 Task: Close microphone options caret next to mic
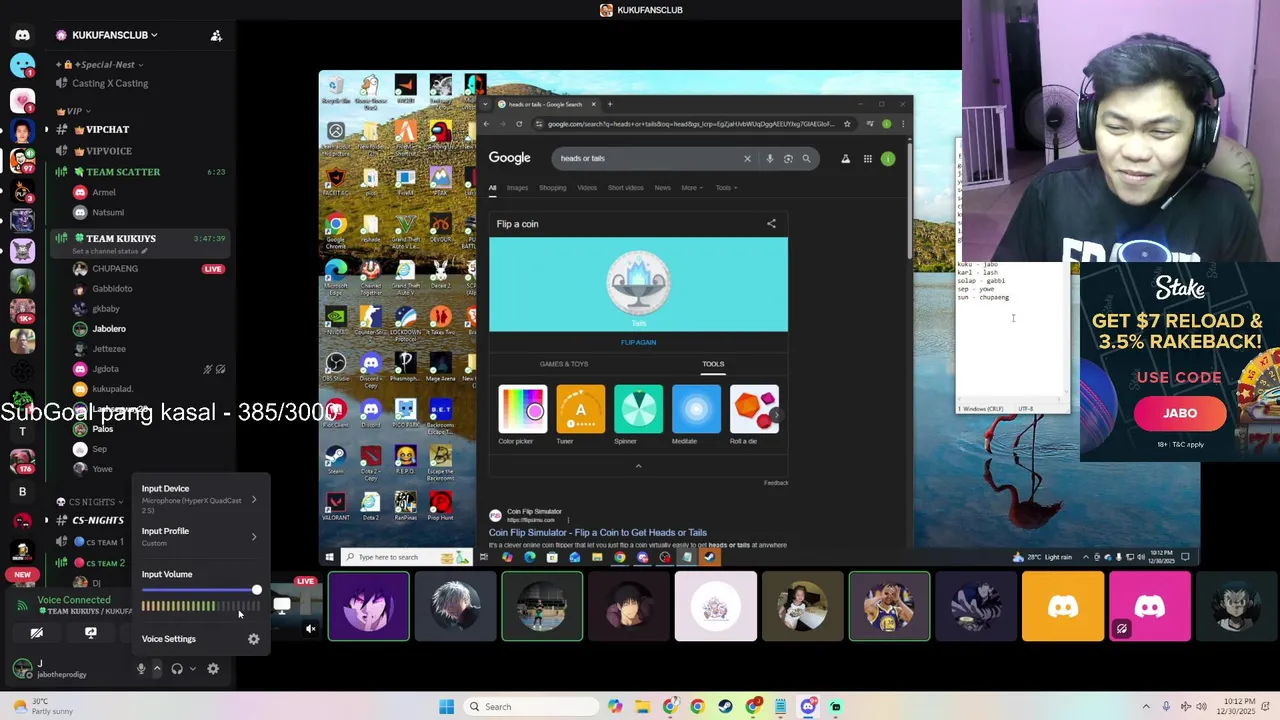coord(157,669)
